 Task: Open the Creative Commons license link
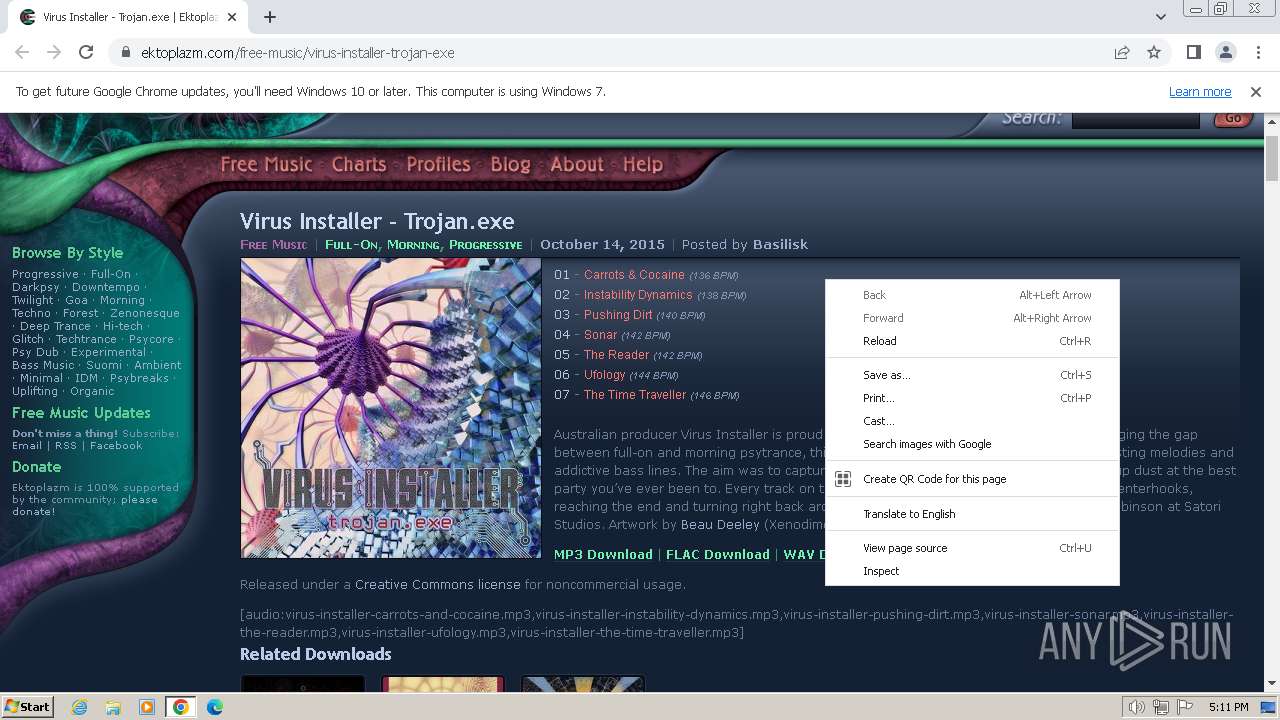coord(437,585)
